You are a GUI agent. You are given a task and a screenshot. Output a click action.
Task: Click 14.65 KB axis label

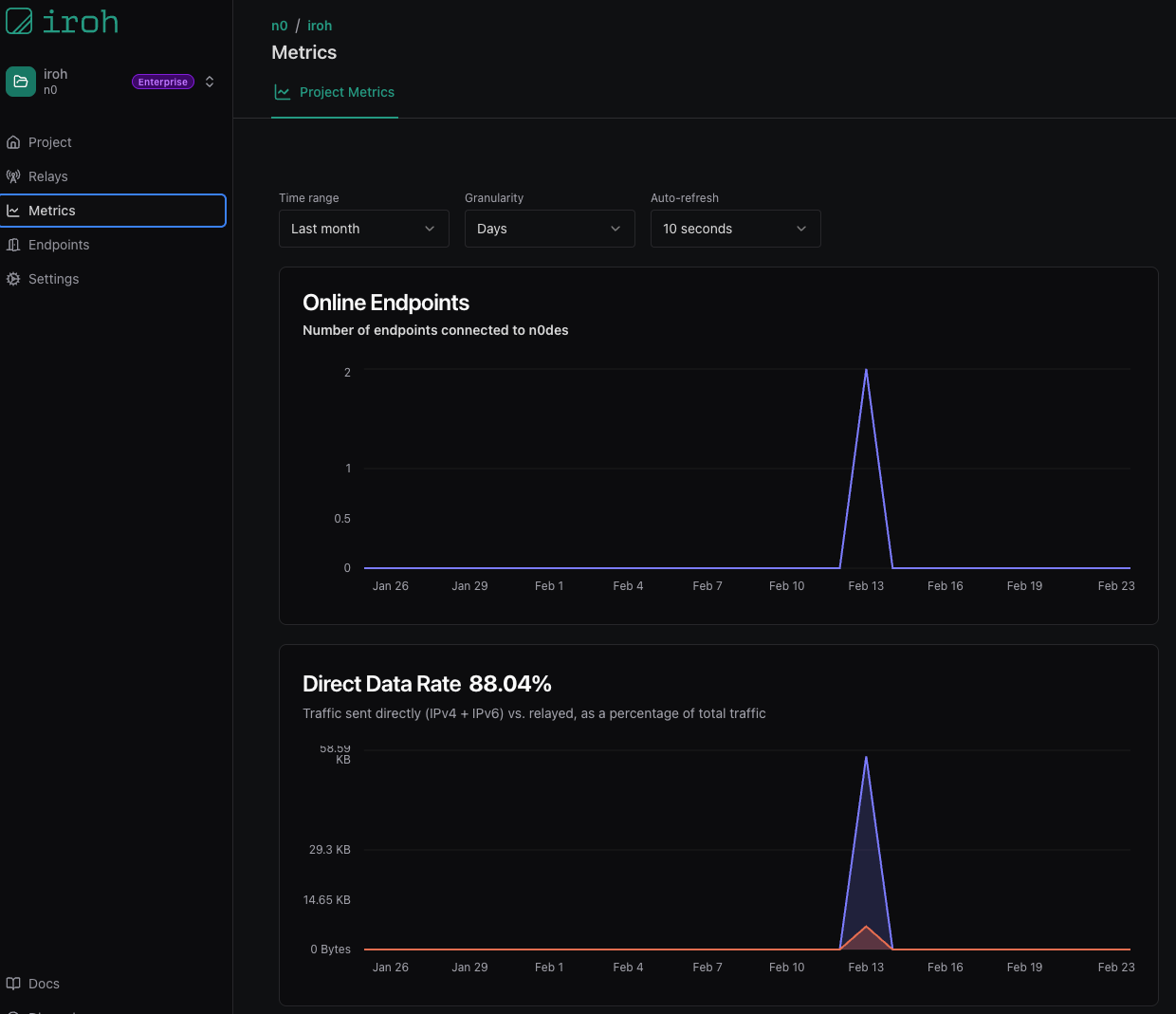pyautogui.click(x=327, y=900)
